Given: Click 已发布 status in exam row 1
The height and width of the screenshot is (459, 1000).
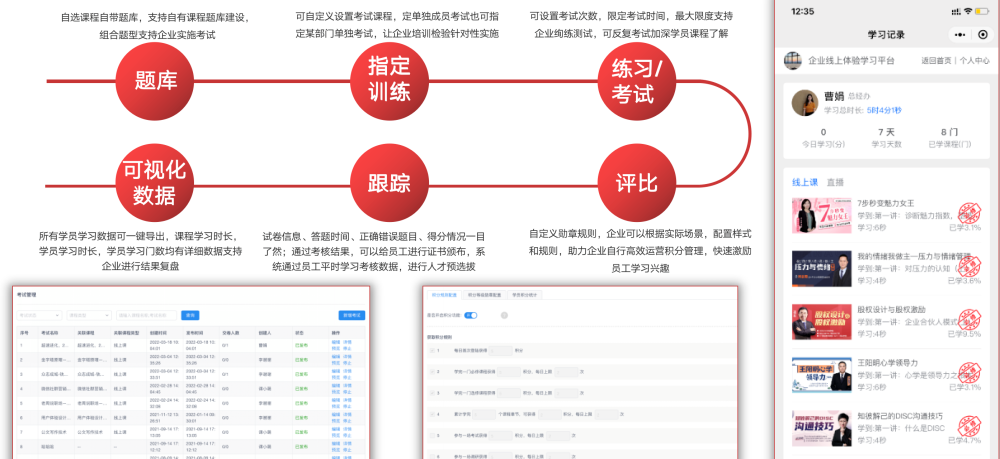Looking at the screenshot, I should (302, 346).
